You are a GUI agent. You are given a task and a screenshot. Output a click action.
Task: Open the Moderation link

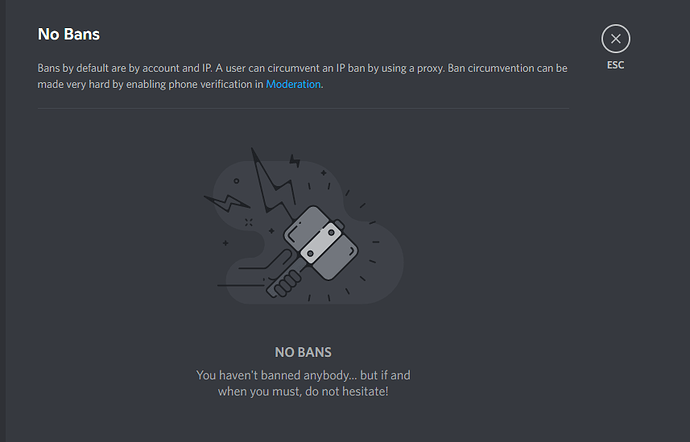click(x=293, y=84)
